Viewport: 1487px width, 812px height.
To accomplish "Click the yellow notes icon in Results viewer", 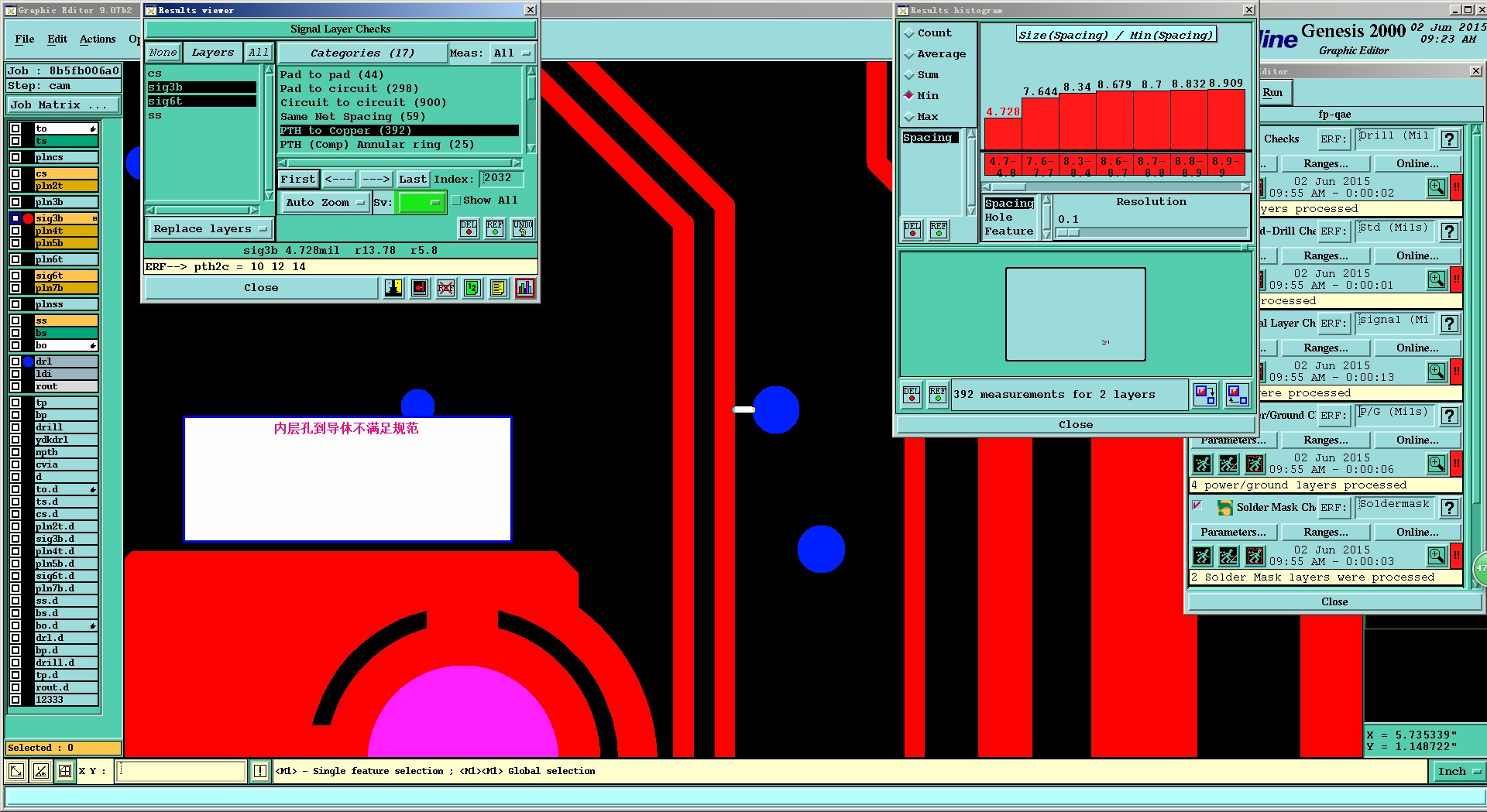I will click(x=498, y=288).
